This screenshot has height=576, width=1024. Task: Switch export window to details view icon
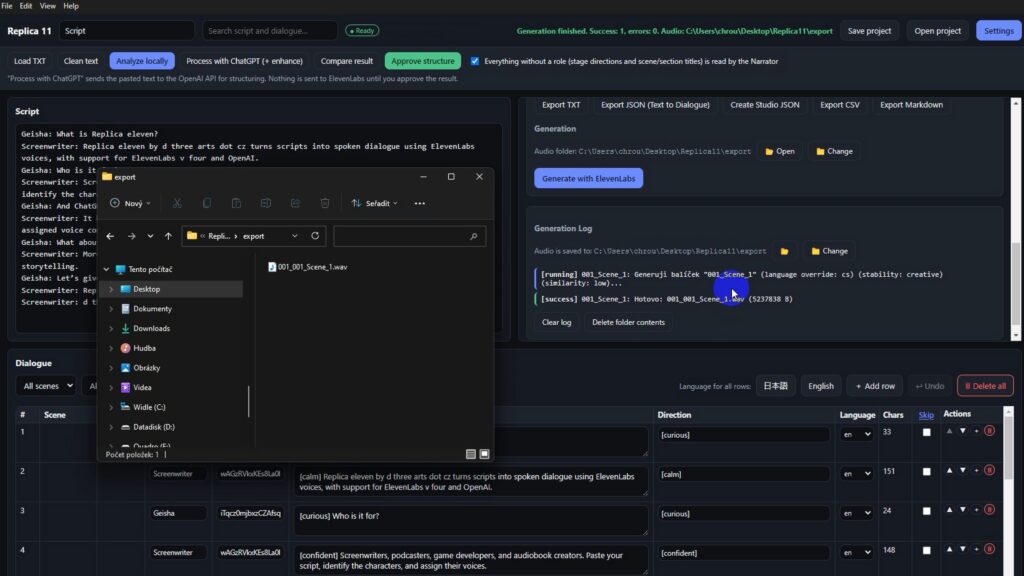coord(471,454)
